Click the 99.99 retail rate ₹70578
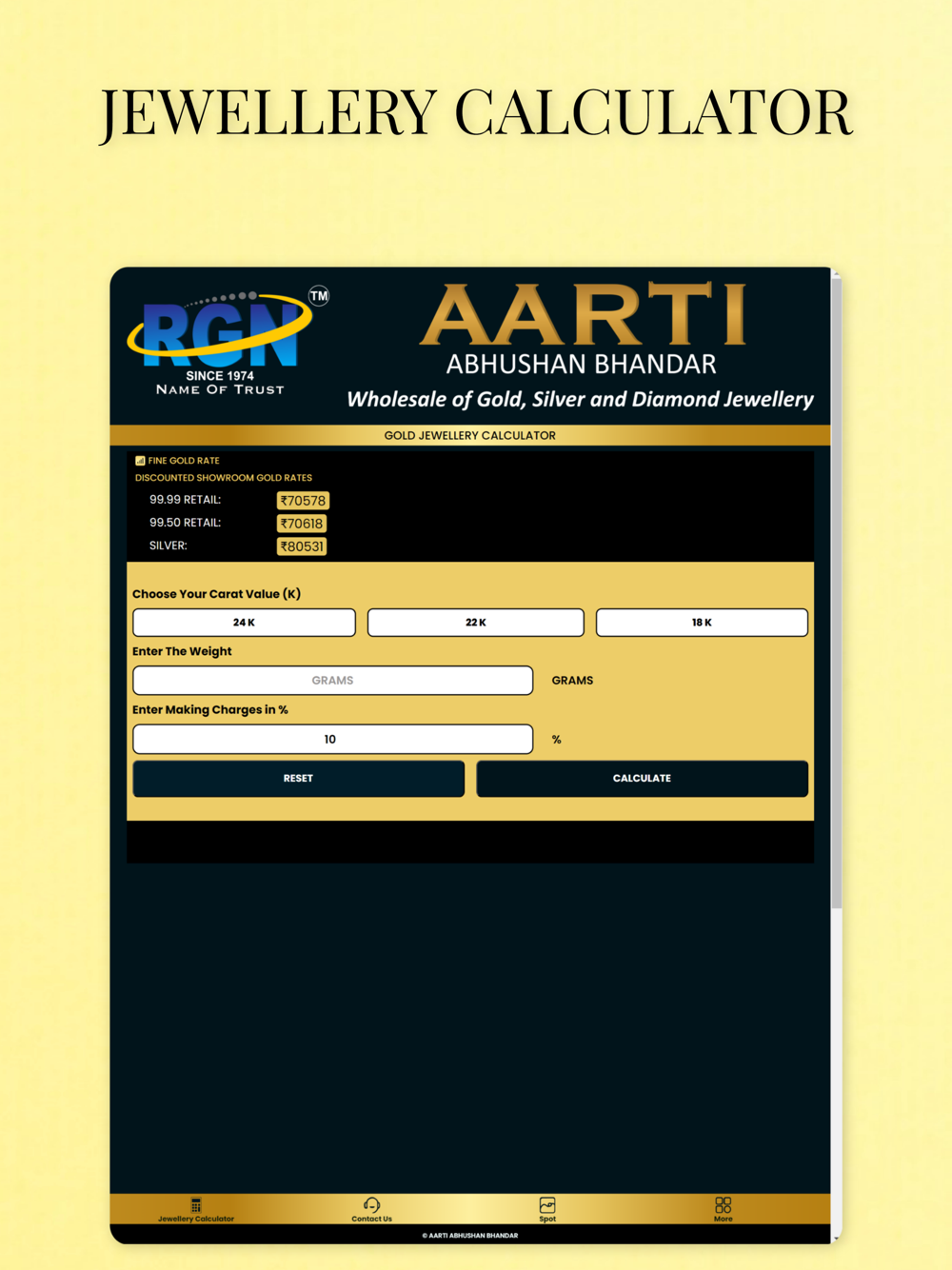This screenshot has height=1270, width=952. (x=303, y=501)
